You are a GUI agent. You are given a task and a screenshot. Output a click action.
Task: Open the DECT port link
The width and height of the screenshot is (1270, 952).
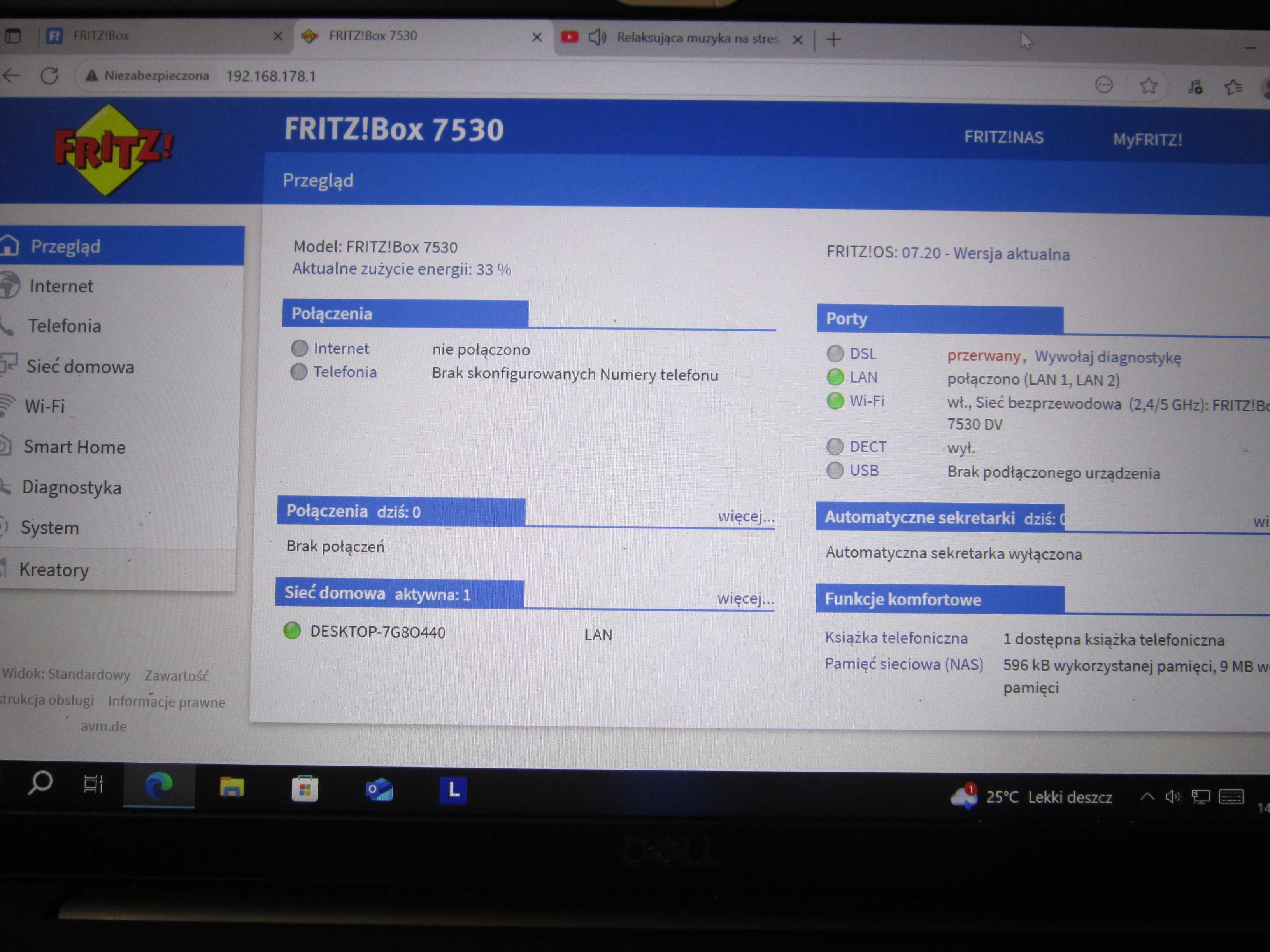[x=868, y=446]
